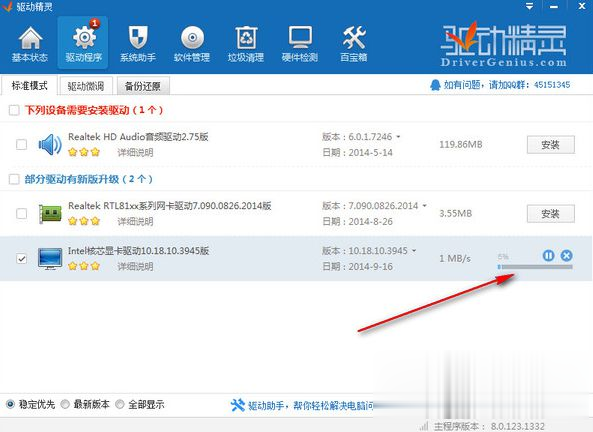Image resolution: width=593 pixels, height=432 pixels.
Task: Click the 部分驱动有新版升级 (2个) heading
Action: pos(88,179)
